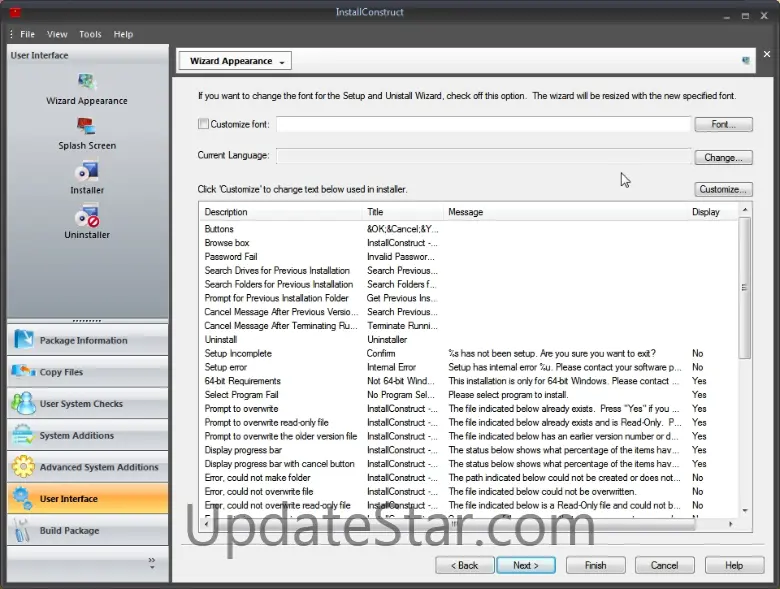Select the User System Checks section
Viewport: 780px width, 589px height.
[x=88, y=403]
